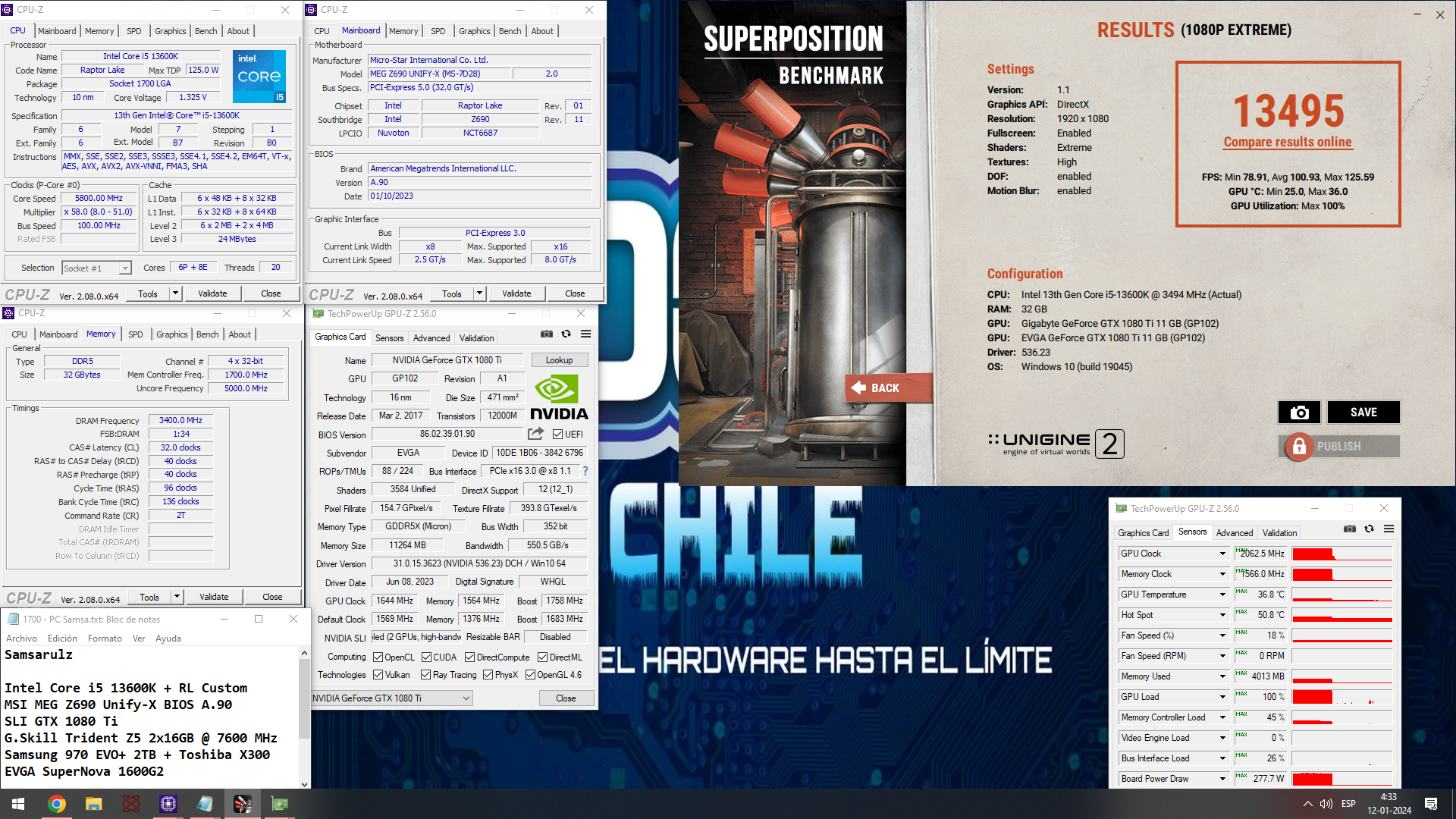Open GPU Clock sensor dropdown
1456x819 pixels.
(1222, 554)
